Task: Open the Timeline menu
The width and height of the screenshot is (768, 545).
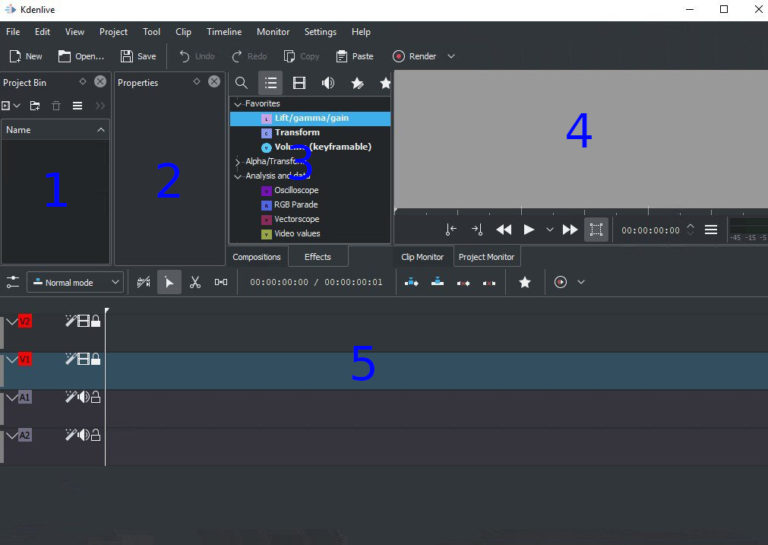Action: pos(224,32)
